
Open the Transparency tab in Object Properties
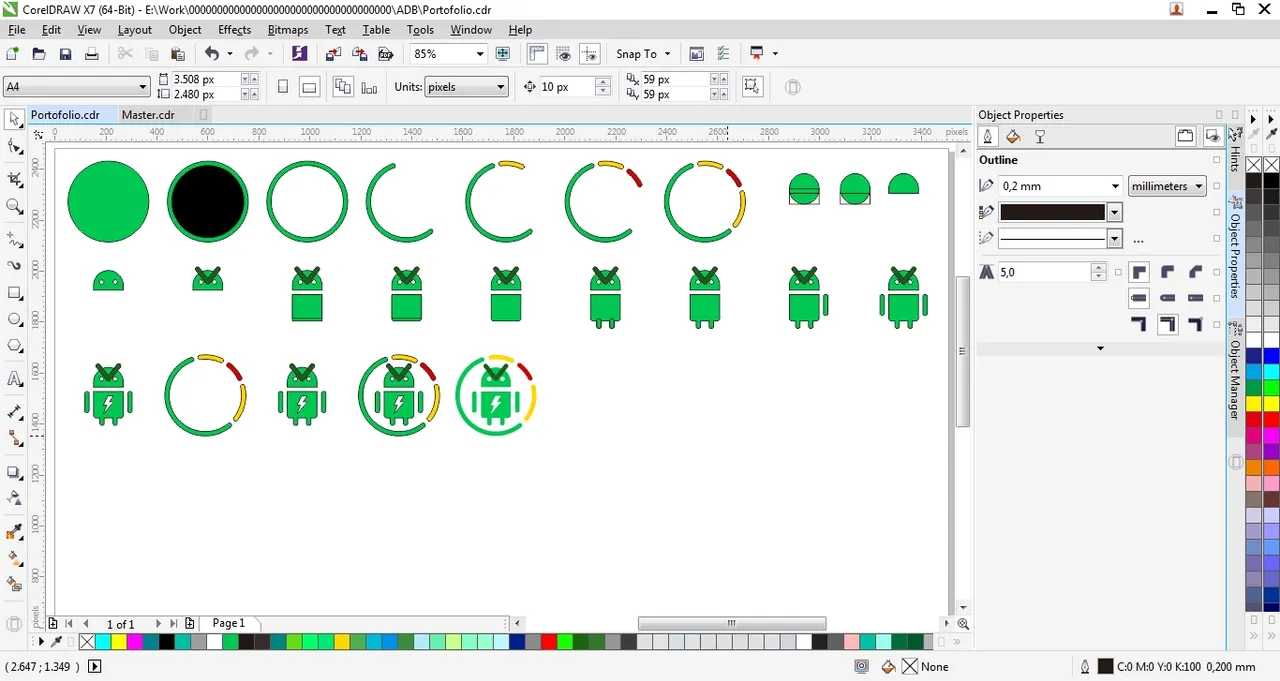[x=1040, y=137]
